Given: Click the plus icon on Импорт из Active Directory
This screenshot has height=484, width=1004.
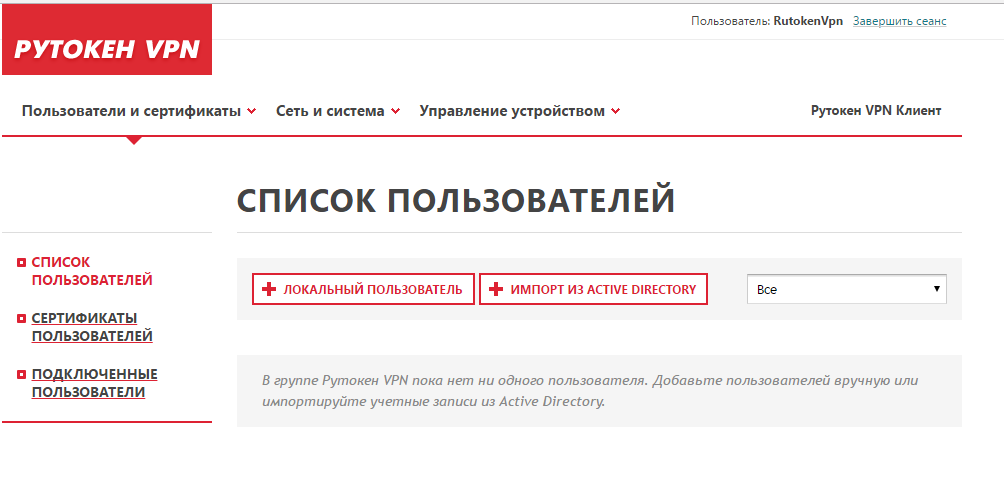Looking at the screenshot, I should (x=496, y=289).
